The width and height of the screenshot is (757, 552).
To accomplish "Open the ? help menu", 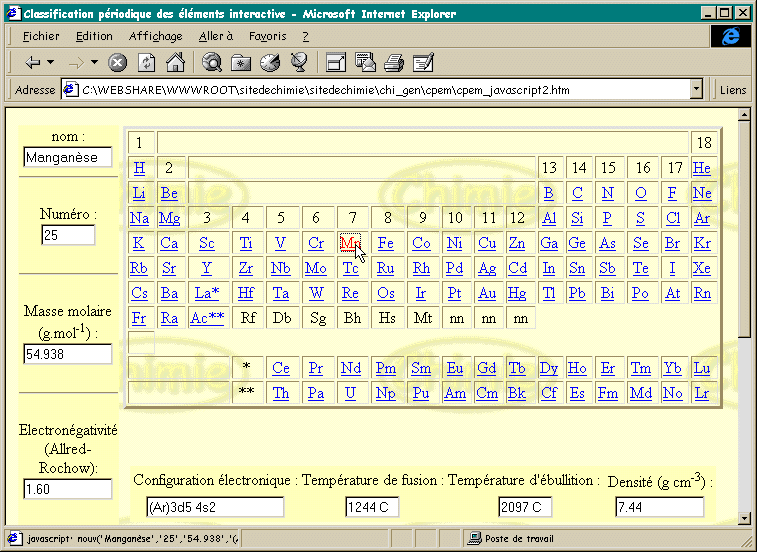I will pos(306,36).
